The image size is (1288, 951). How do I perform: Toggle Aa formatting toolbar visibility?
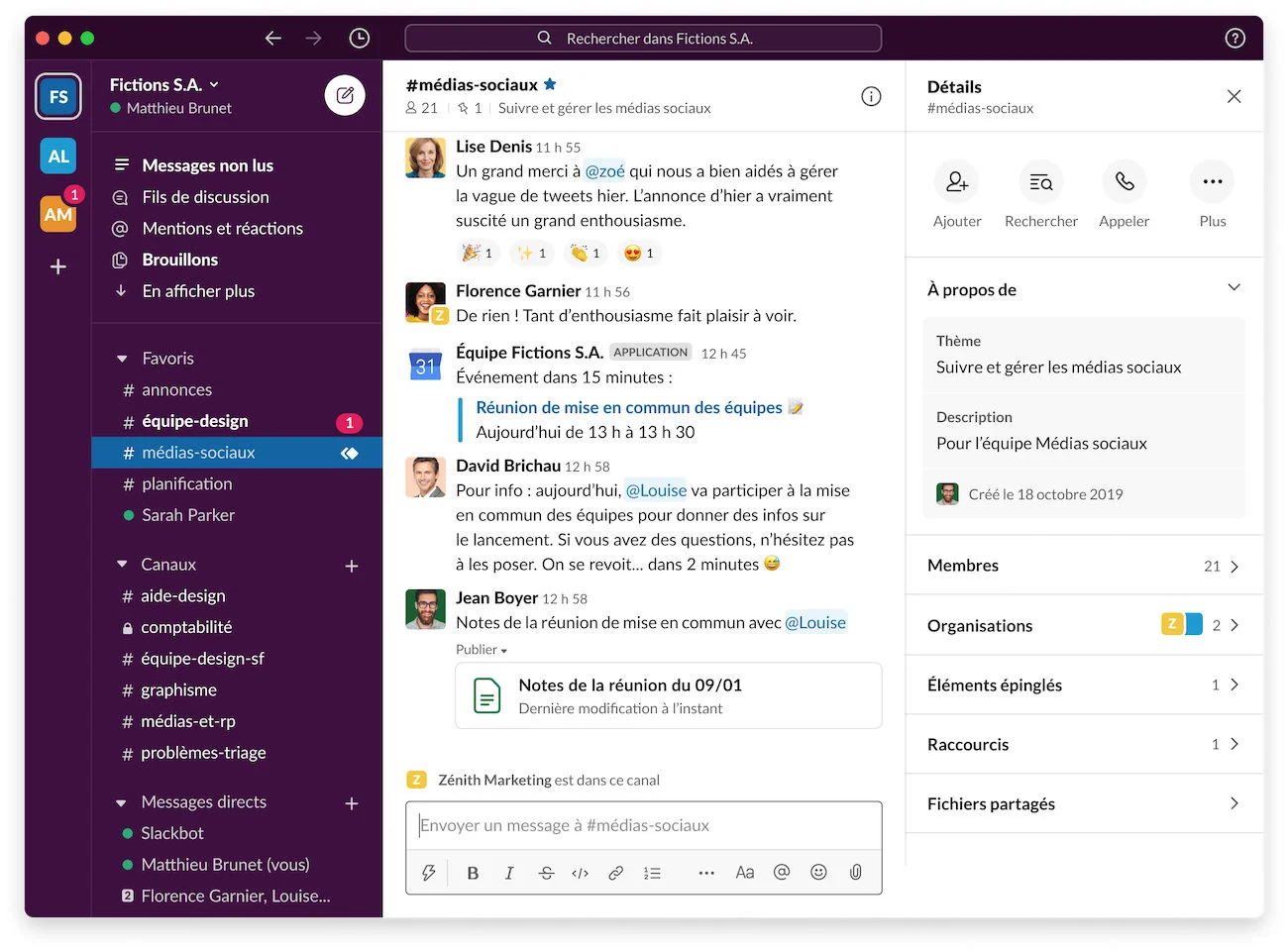[745, 873]
